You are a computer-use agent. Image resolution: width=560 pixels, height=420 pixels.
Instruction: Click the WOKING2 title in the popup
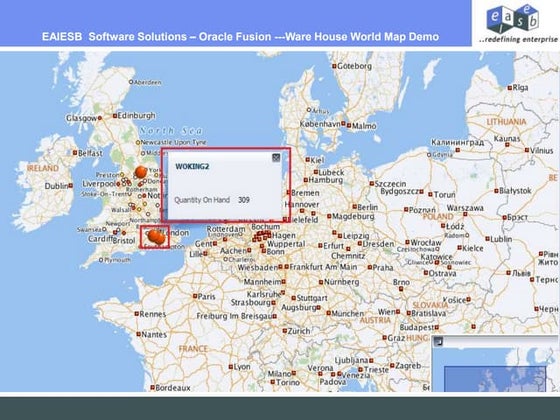[192, 167]
